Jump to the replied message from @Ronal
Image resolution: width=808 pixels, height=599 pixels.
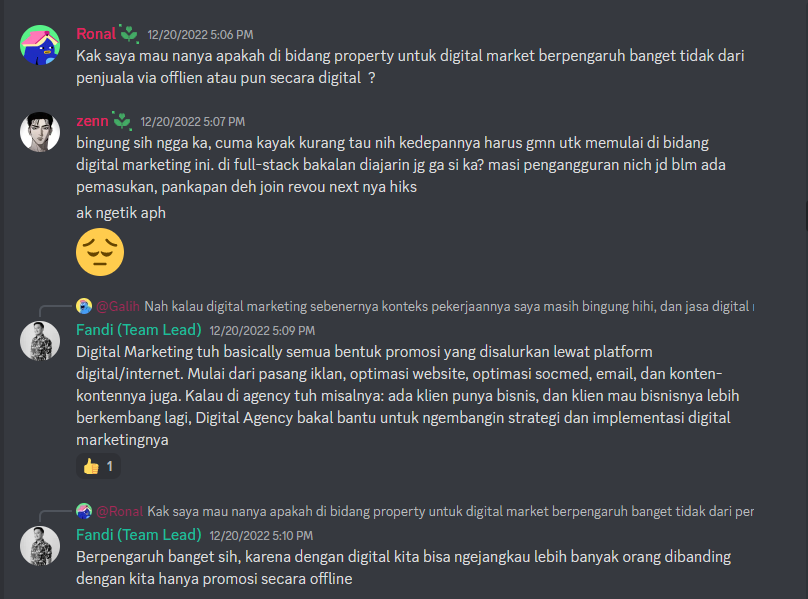450,511
